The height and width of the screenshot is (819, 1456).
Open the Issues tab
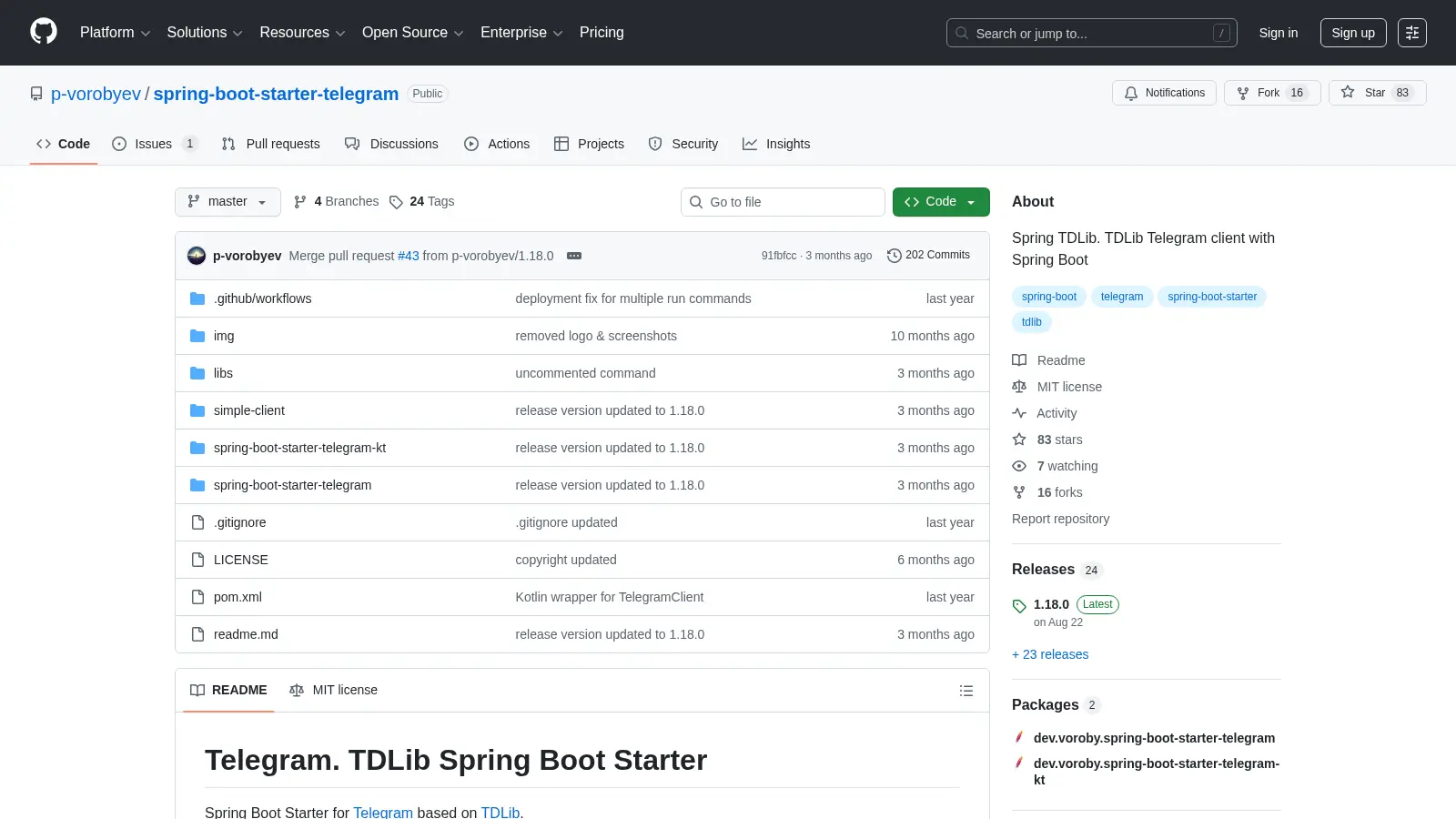pos(154,144)
